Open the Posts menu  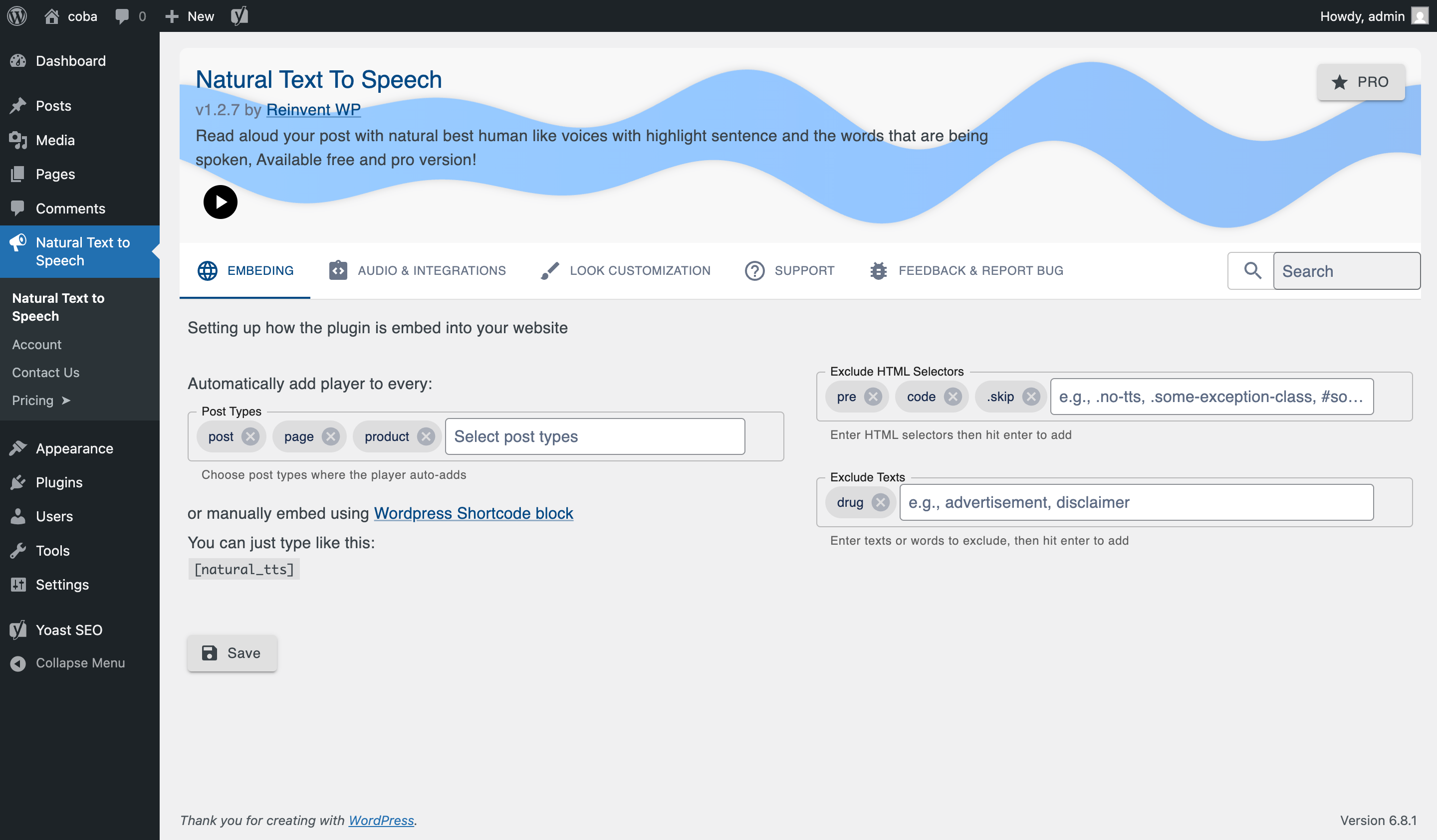coord(80,106)
